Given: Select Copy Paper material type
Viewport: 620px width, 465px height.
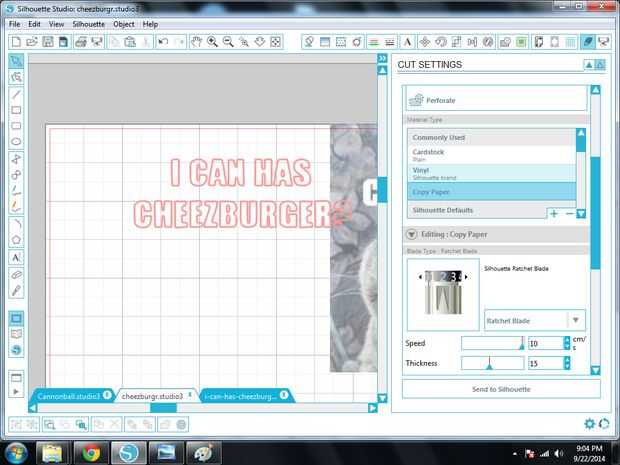Looking at the screenshot, I should (x=491, y=192).
